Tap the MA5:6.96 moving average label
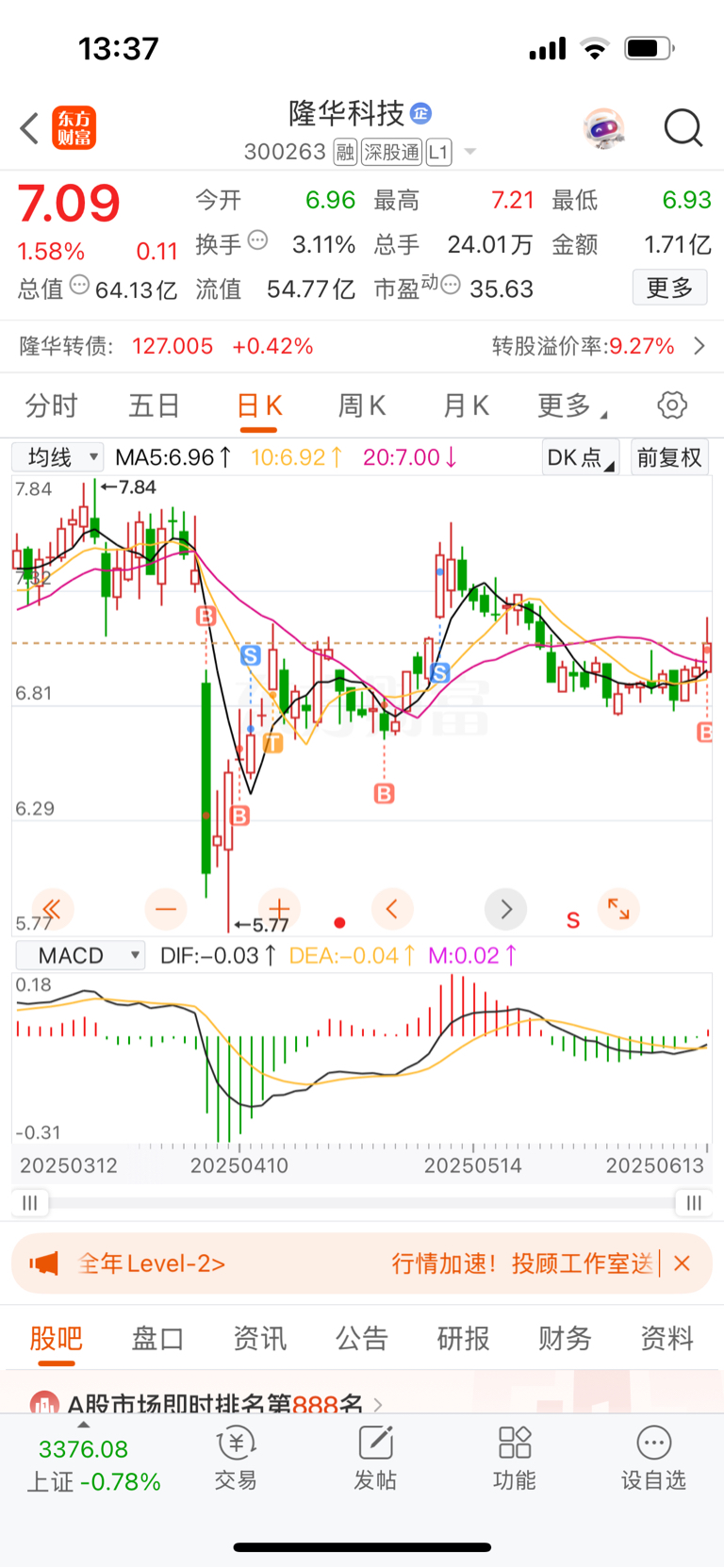724x1568 pixels. click(x=173, y=457)
